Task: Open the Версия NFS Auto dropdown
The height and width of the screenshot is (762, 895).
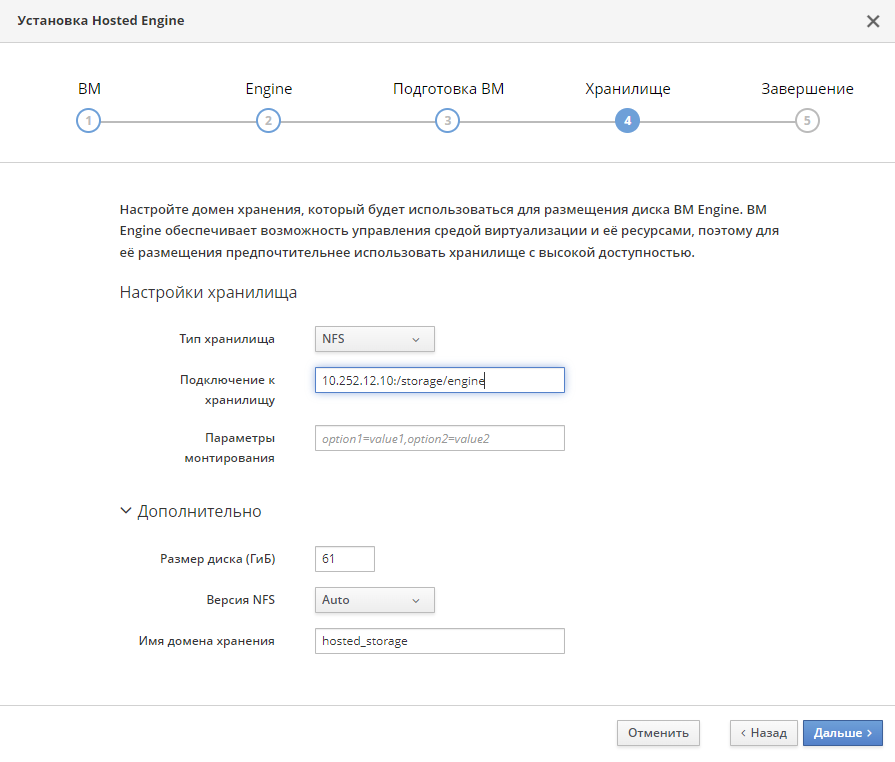Action: (x=374, y=600)
